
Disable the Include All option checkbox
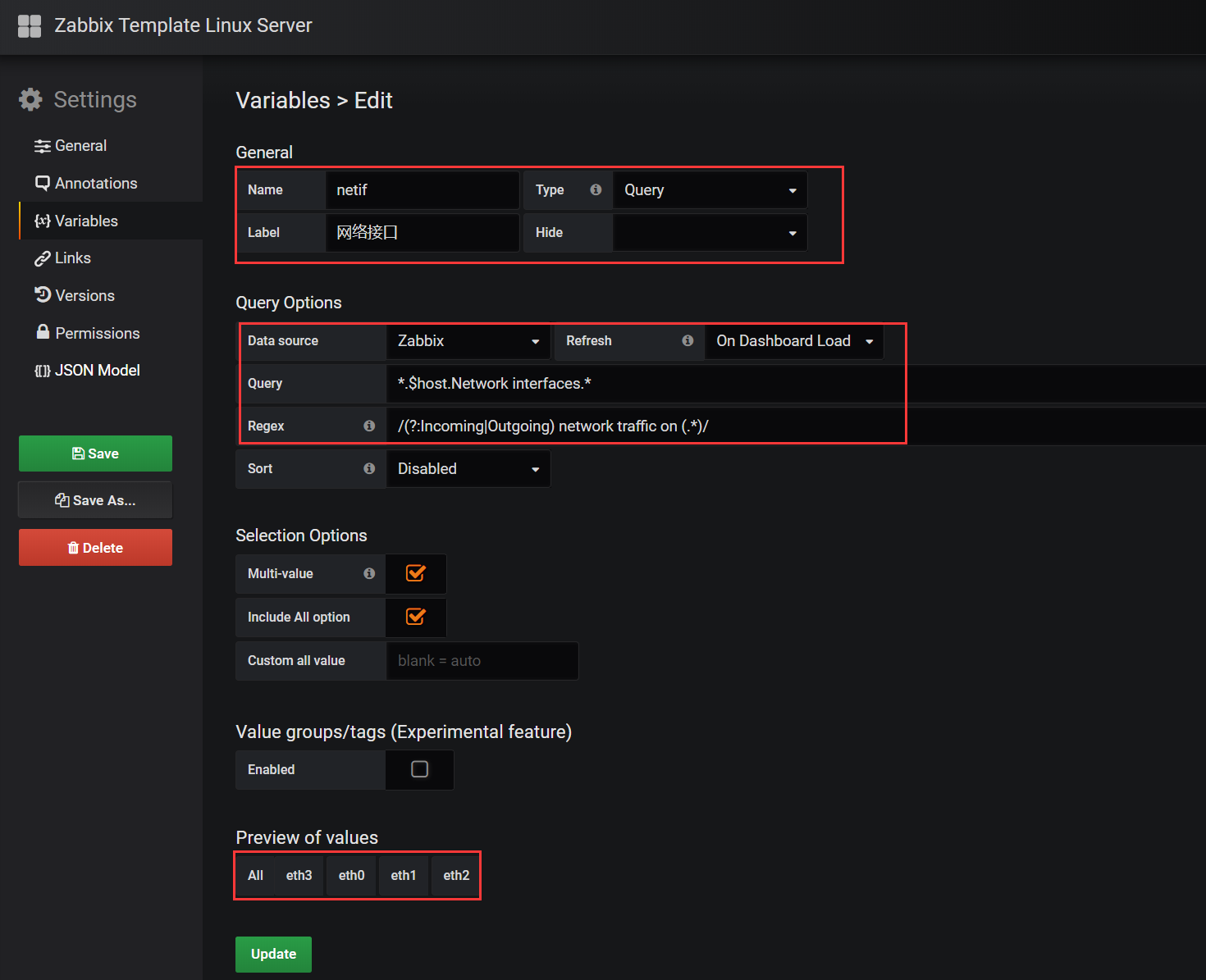(x=416, y=617)
